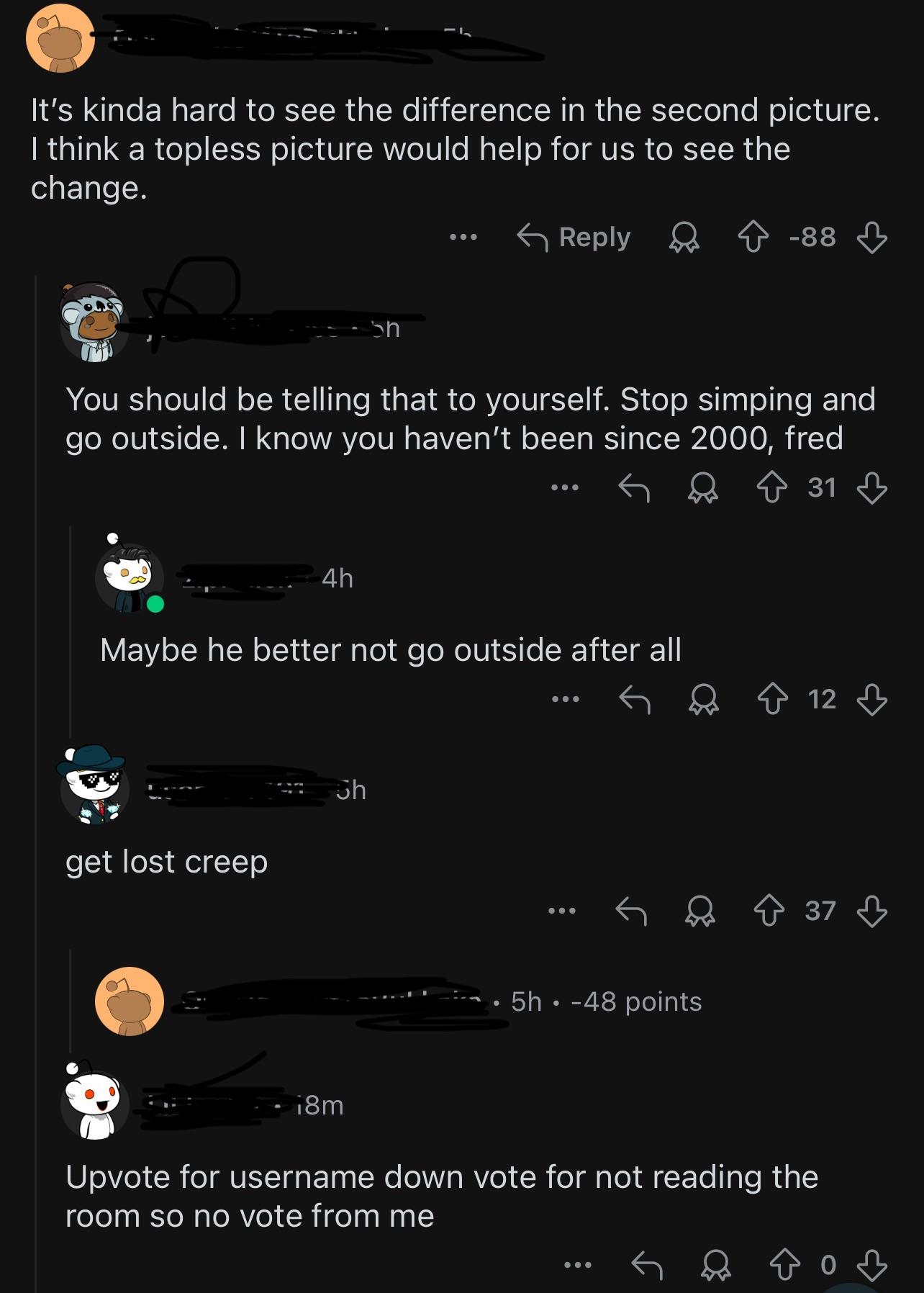Screen dimensions: 924x1293
Task: Downvote the comment scored -88
Action: 871,238
